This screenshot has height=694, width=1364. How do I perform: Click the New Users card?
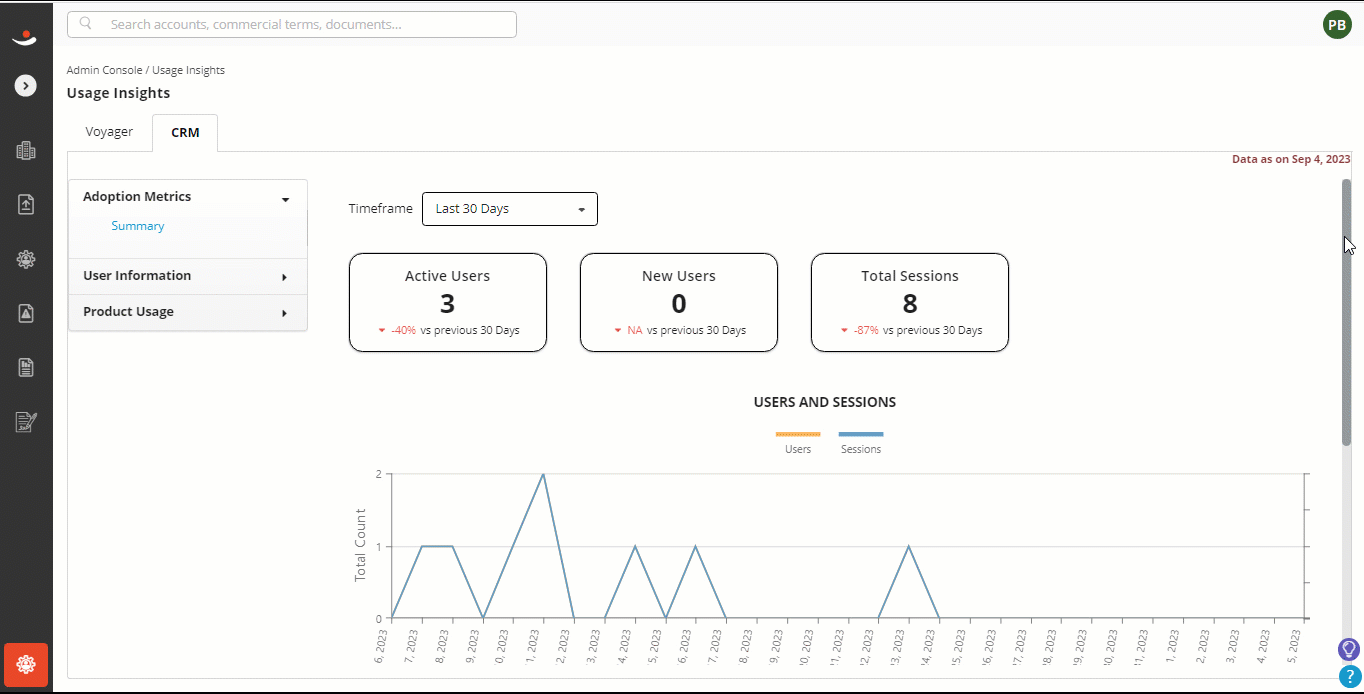[x=679, y=302]
